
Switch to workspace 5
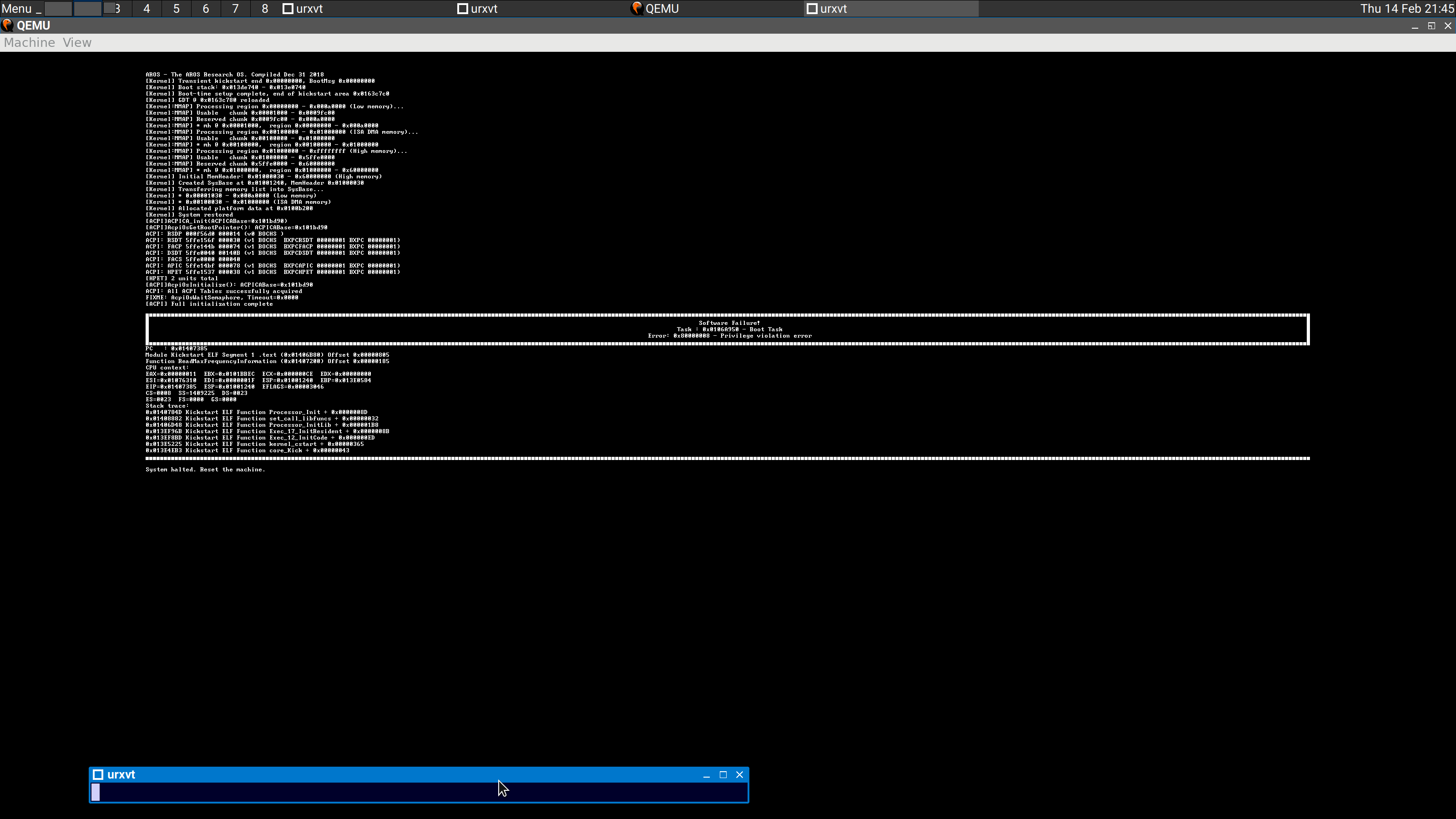[x=177, y=9]
